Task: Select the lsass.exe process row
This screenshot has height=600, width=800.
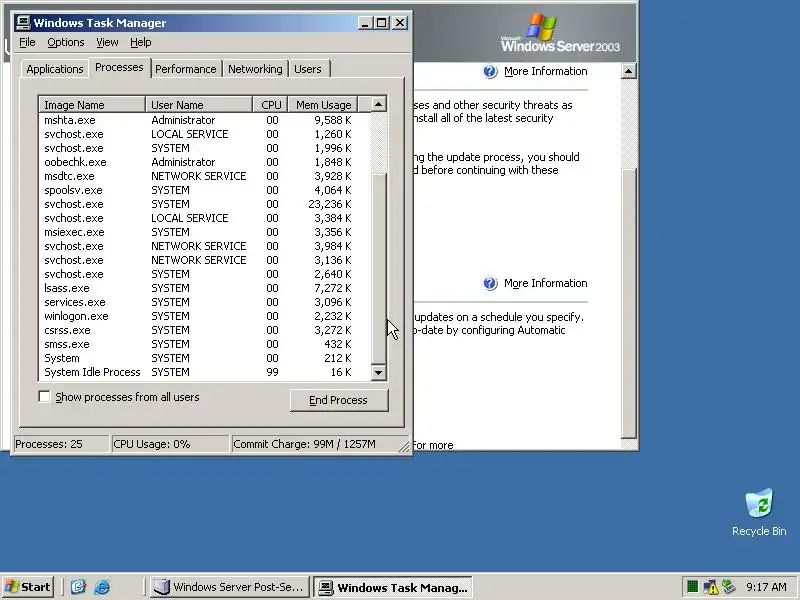Action: coord(205,288)
